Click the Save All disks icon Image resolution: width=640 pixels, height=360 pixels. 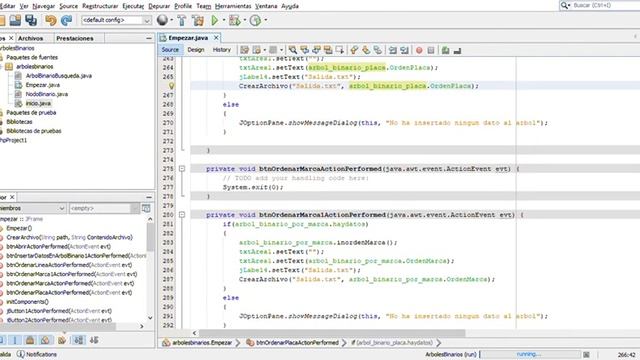31,20
